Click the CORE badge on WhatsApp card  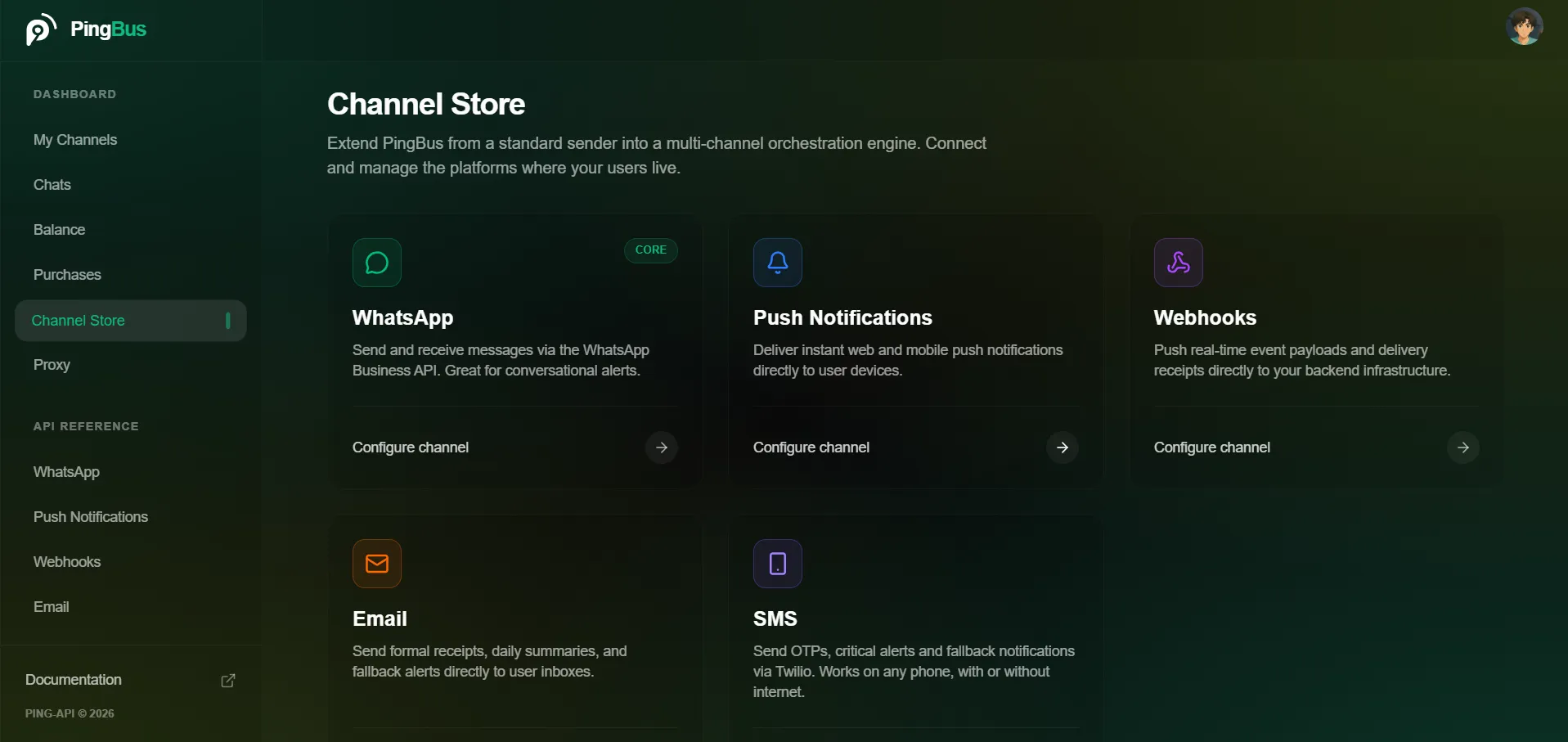[x=651, y=250]
